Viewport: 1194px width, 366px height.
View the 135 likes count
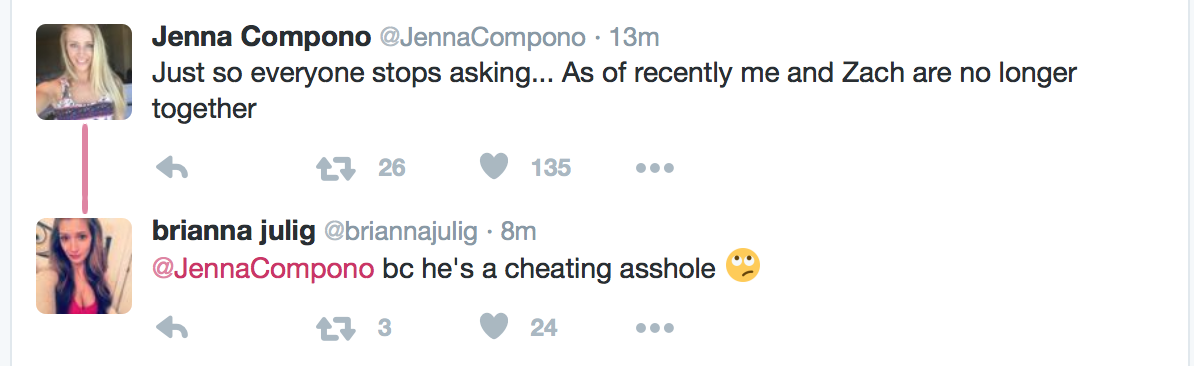pos(551,168)
